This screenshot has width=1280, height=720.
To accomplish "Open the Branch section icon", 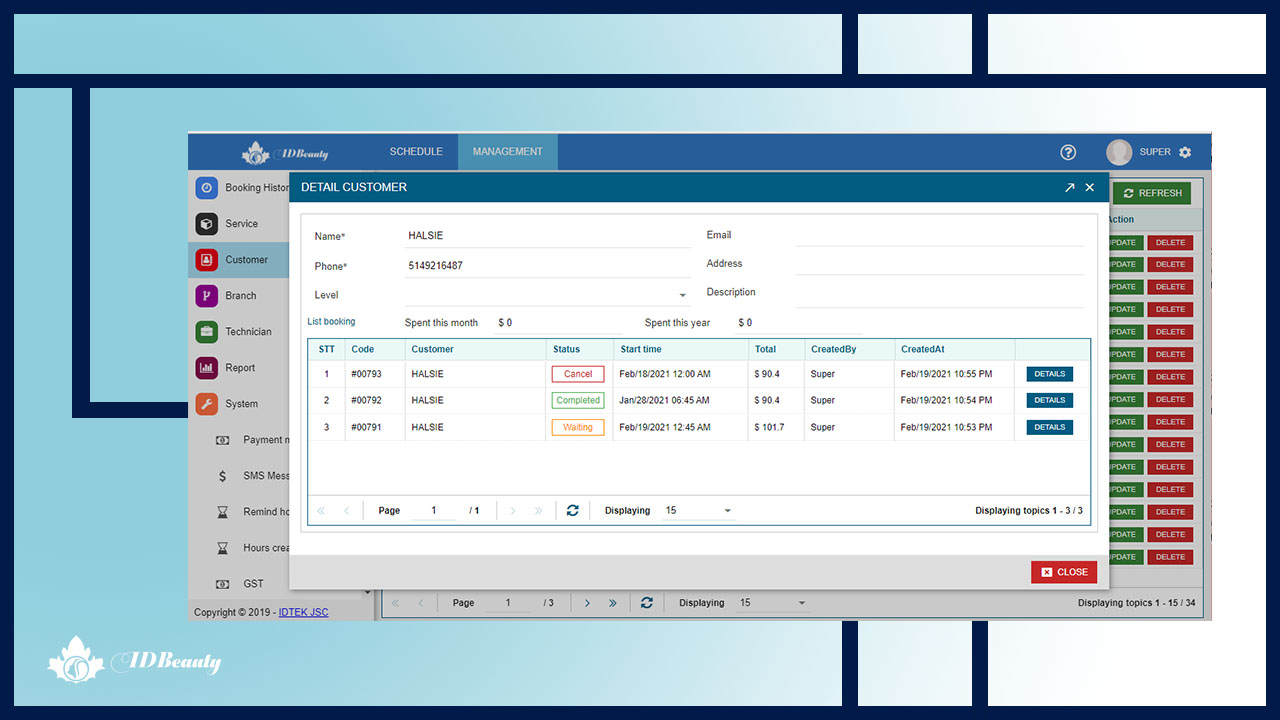I will (206, 296).
